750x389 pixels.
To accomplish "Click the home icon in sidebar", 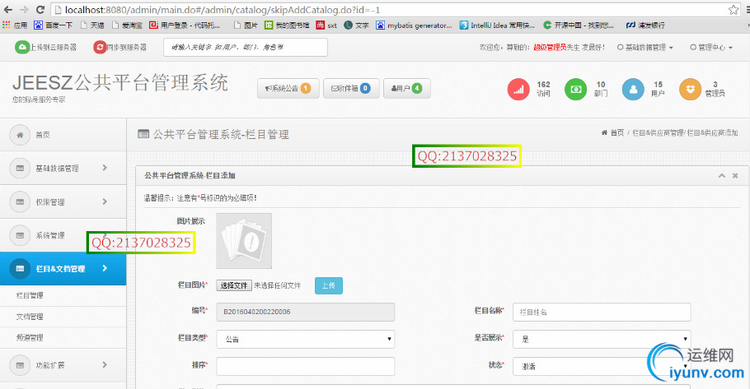I will coord(20,135).
